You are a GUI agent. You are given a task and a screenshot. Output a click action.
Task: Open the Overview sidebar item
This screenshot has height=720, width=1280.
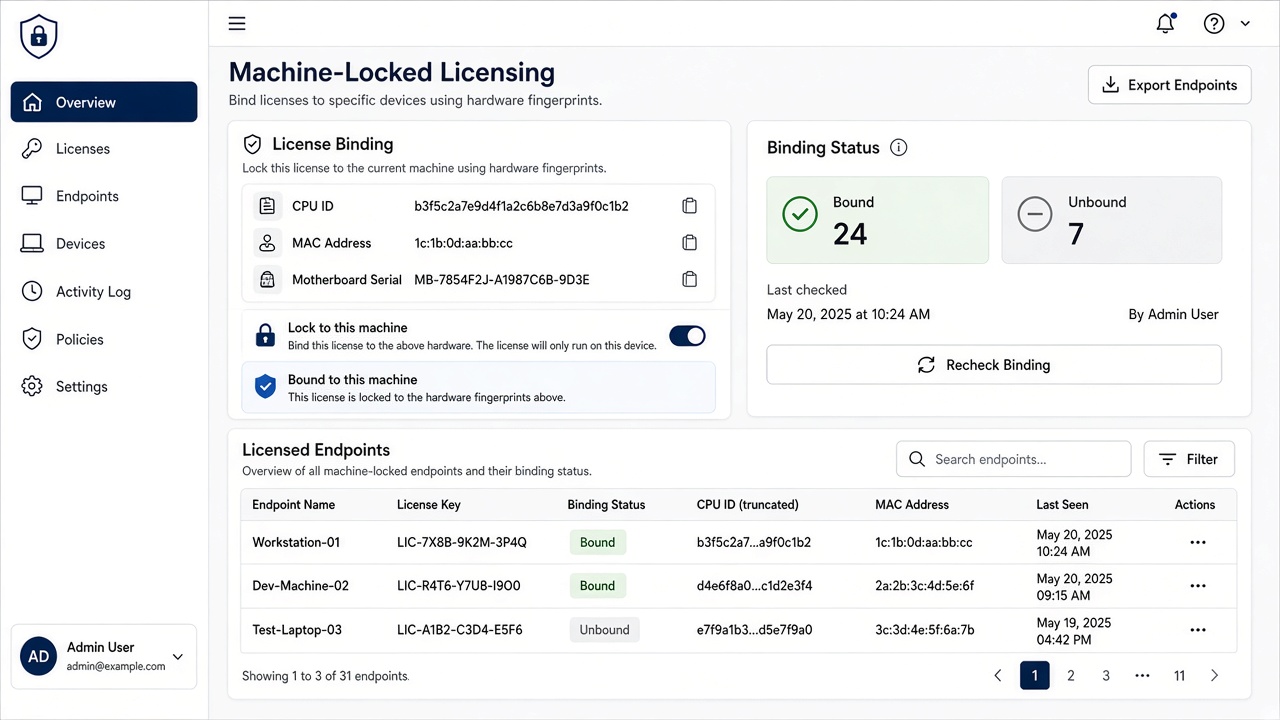point(104,102)
